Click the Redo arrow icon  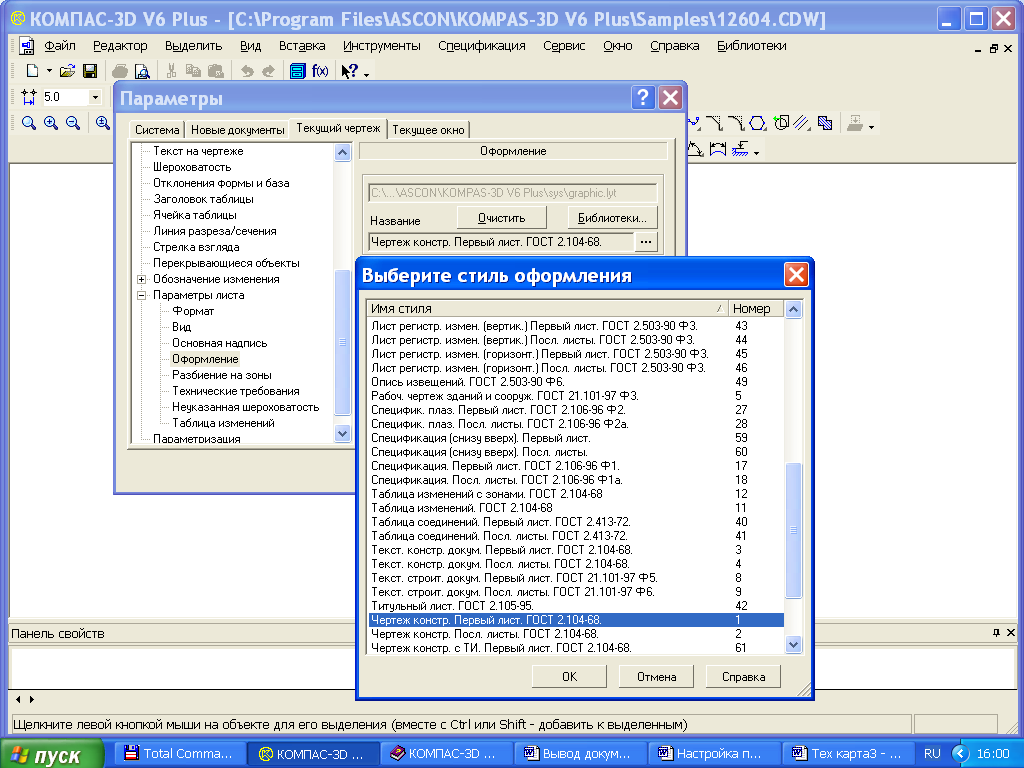tap(268, 71)
